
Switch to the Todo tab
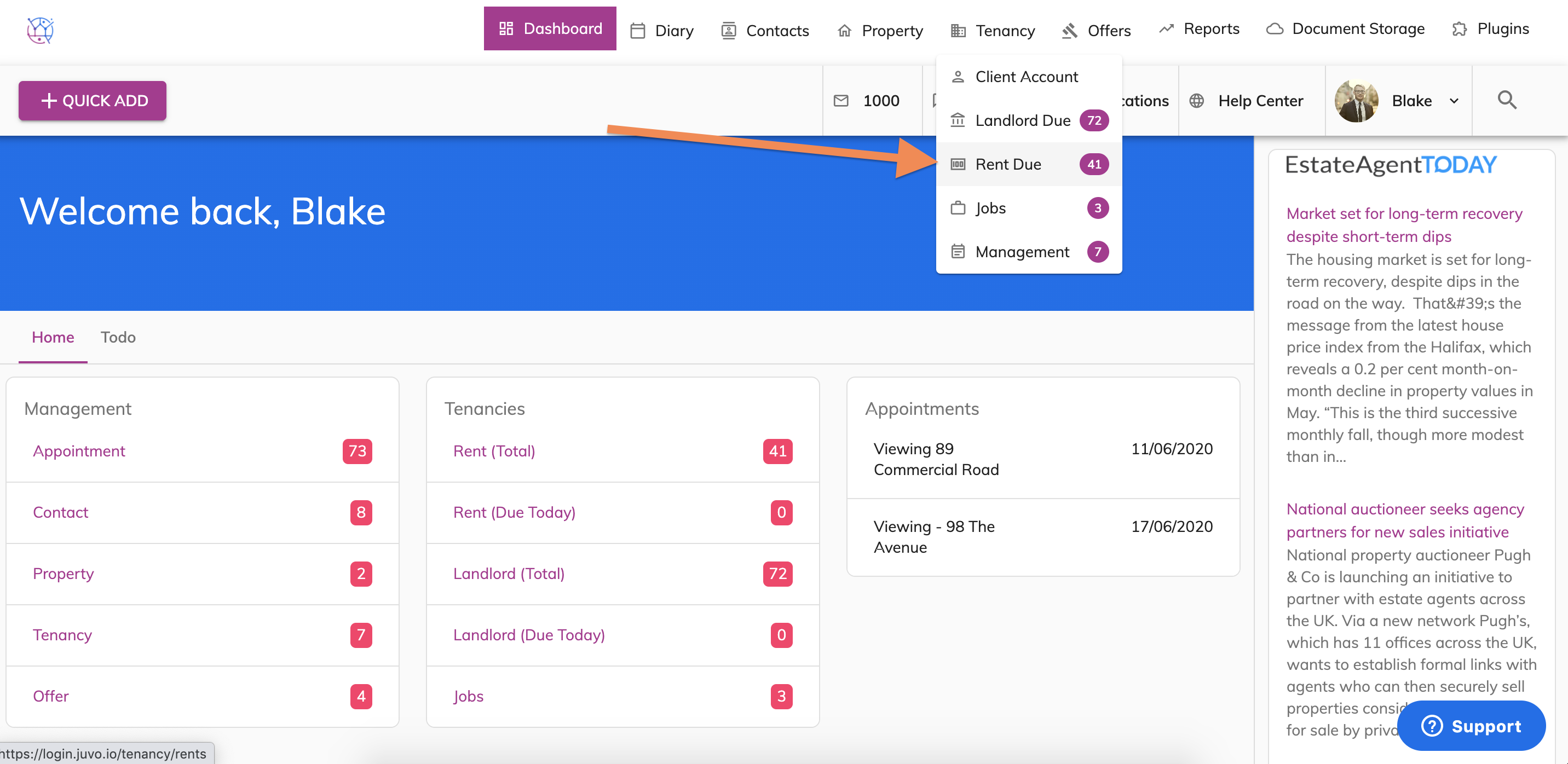pyautogui.click(x=118, y=337)
